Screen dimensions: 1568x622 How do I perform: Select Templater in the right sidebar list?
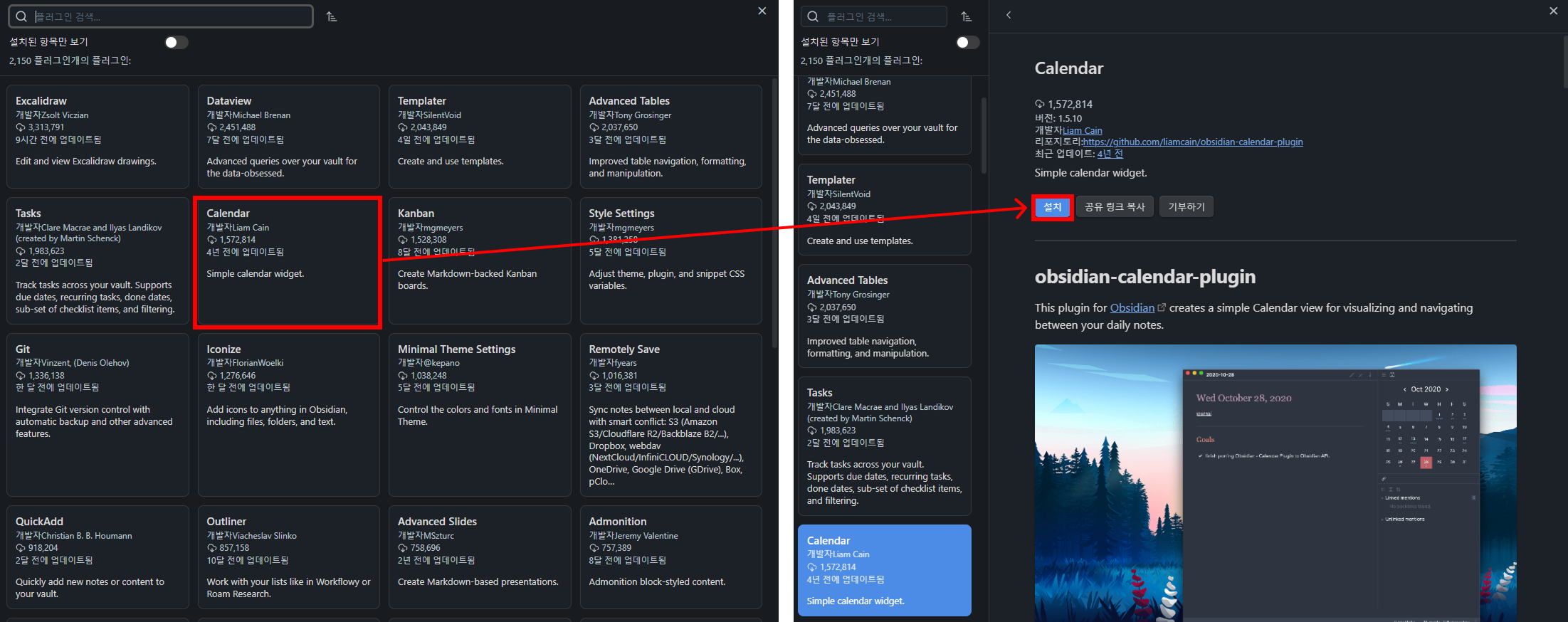885,210
